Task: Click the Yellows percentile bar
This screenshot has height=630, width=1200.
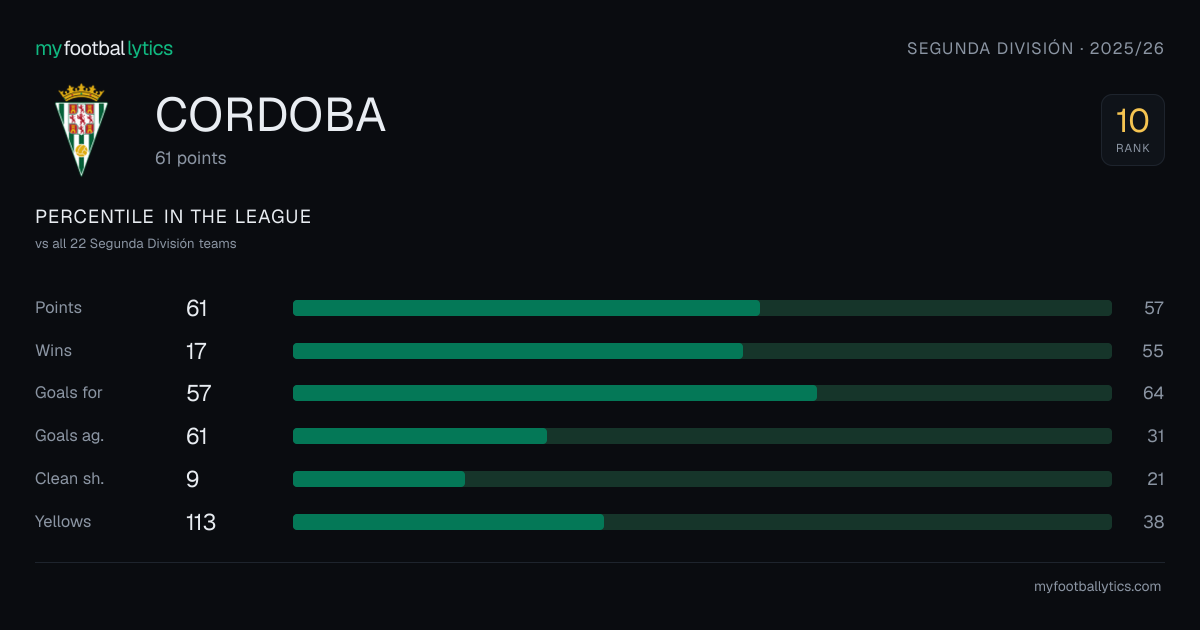Action: pos(702,522)
